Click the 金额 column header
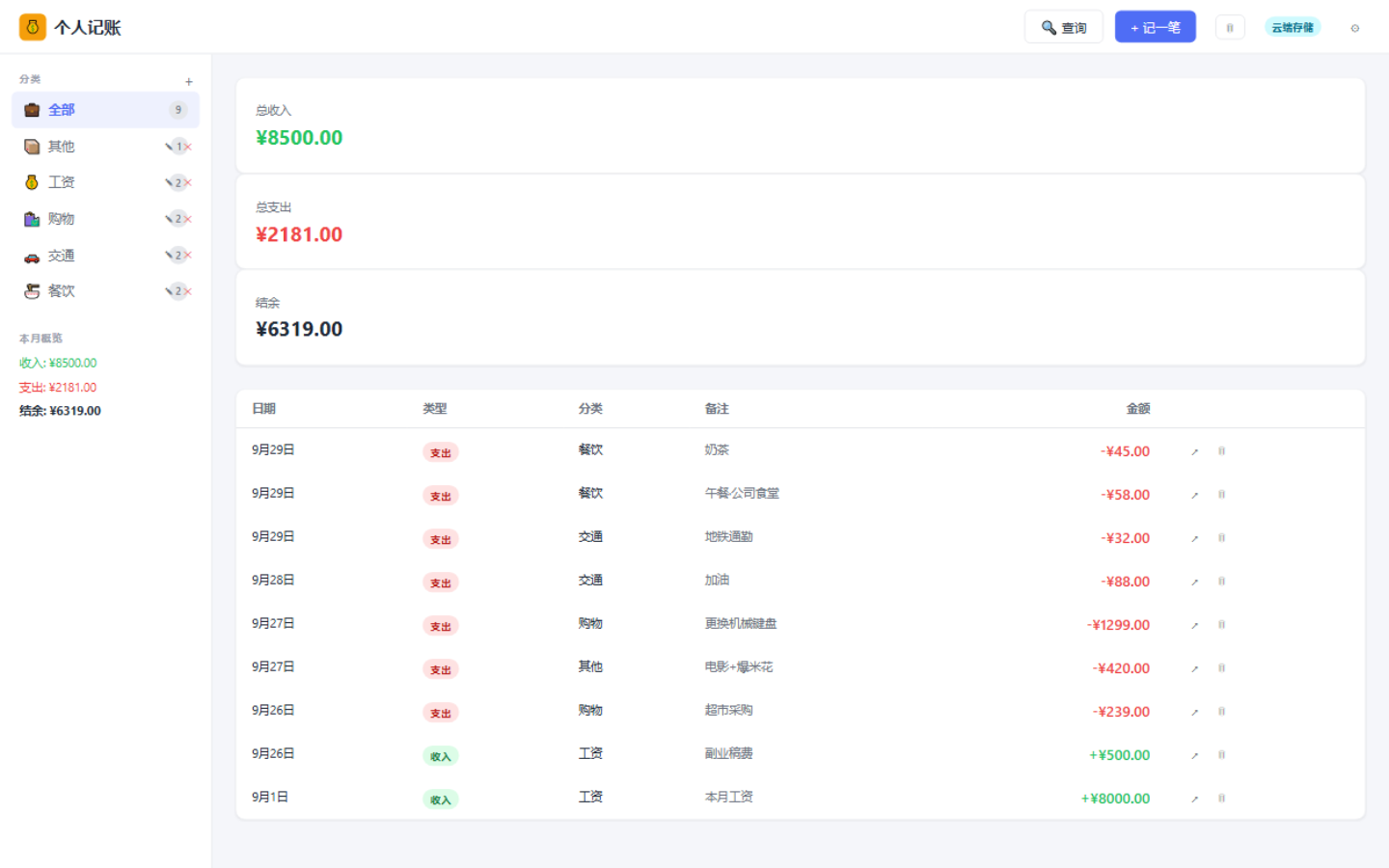This screenshot has height=868, width=1389. pos(1138,409)
